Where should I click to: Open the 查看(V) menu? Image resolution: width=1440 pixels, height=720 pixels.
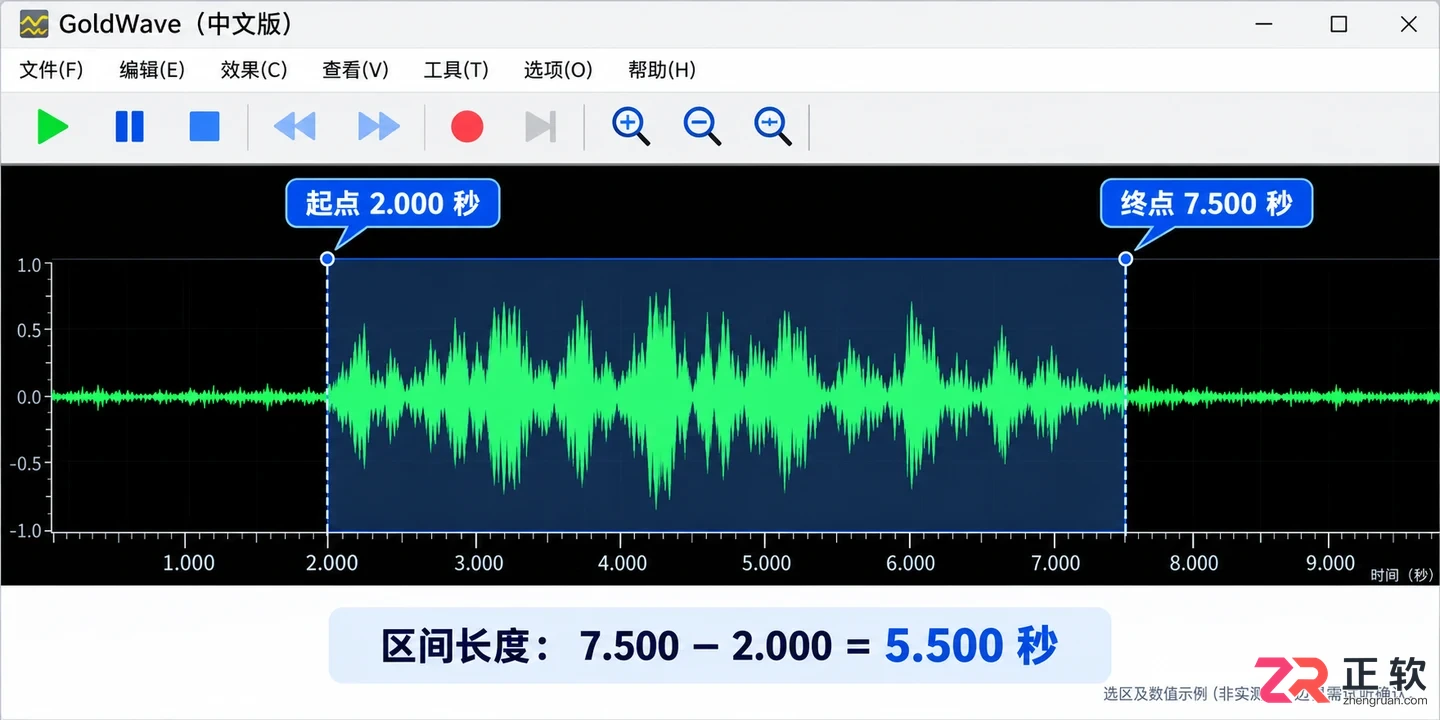coord(355,70)
